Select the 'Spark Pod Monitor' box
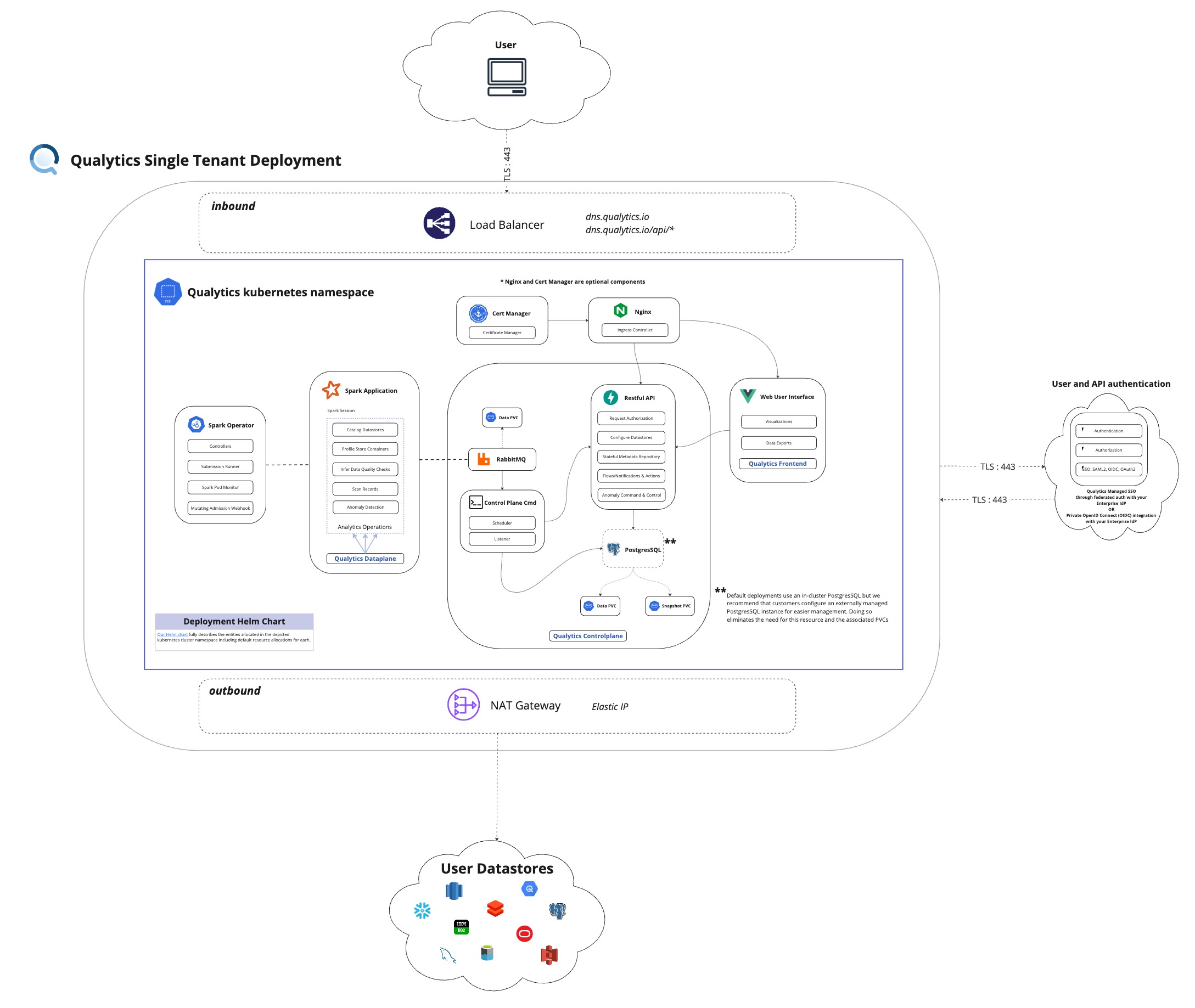 point(220,487)
